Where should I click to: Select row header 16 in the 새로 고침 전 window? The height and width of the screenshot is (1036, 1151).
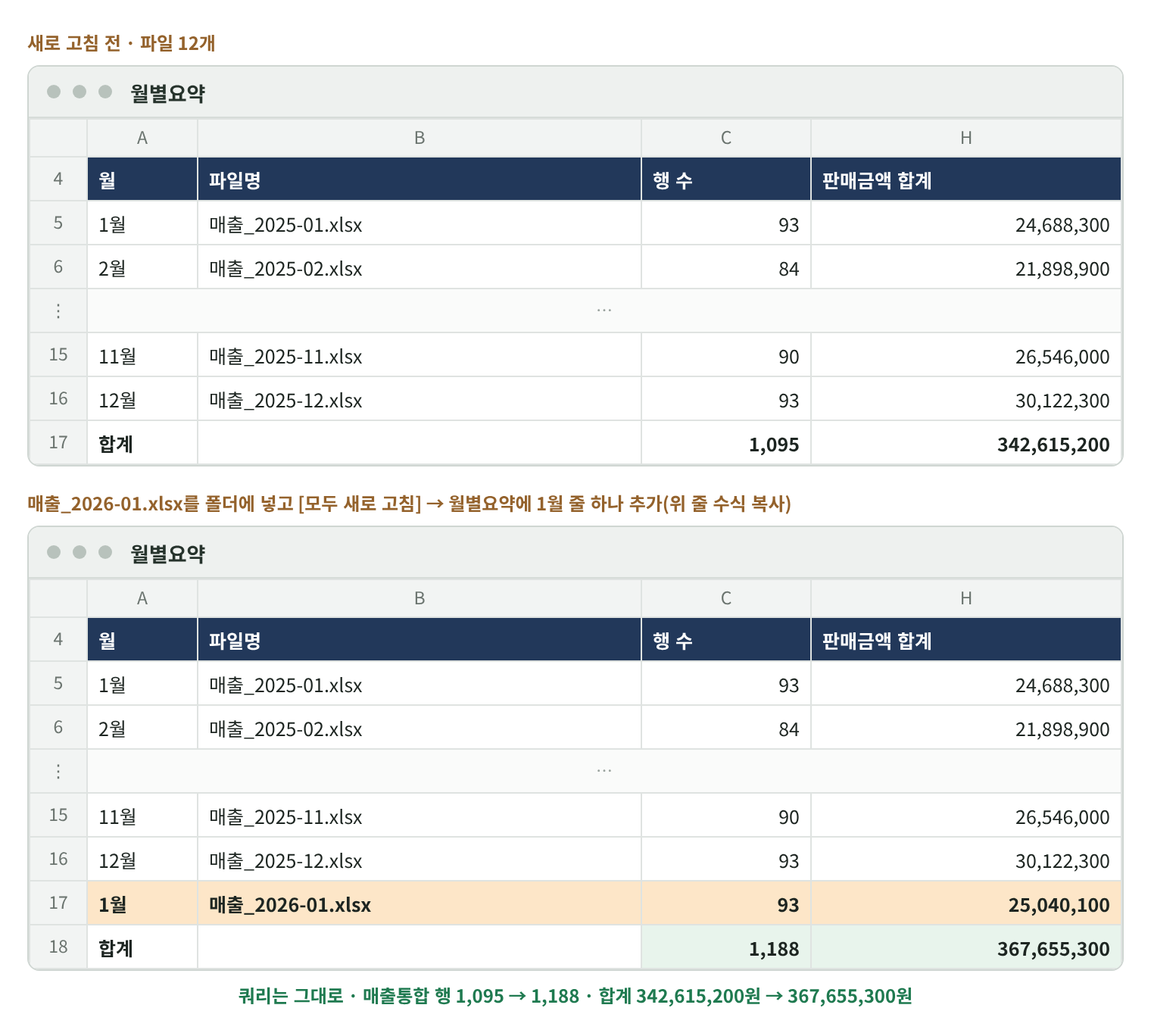tap(58, 400)
